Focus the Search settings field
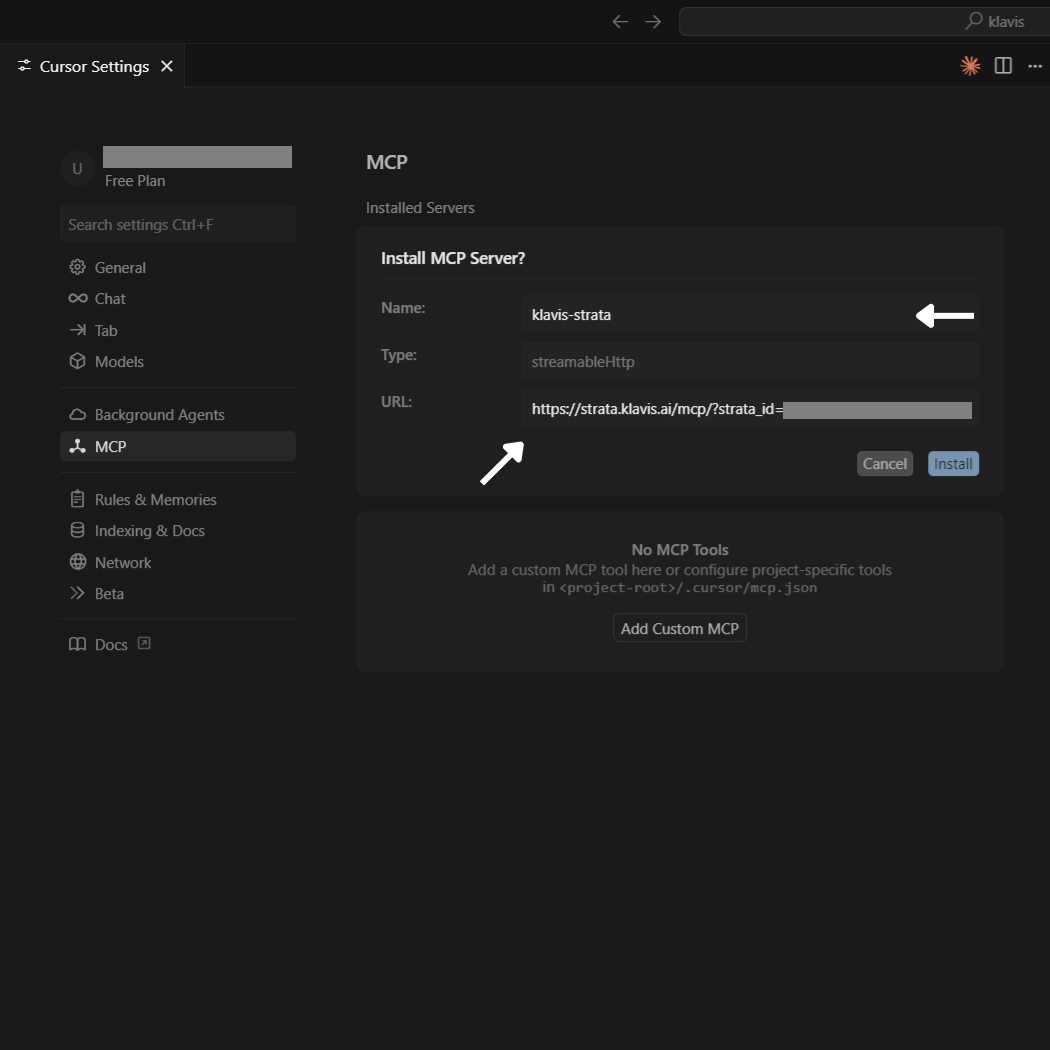Screen dimensions: 1050x1050 177,224
